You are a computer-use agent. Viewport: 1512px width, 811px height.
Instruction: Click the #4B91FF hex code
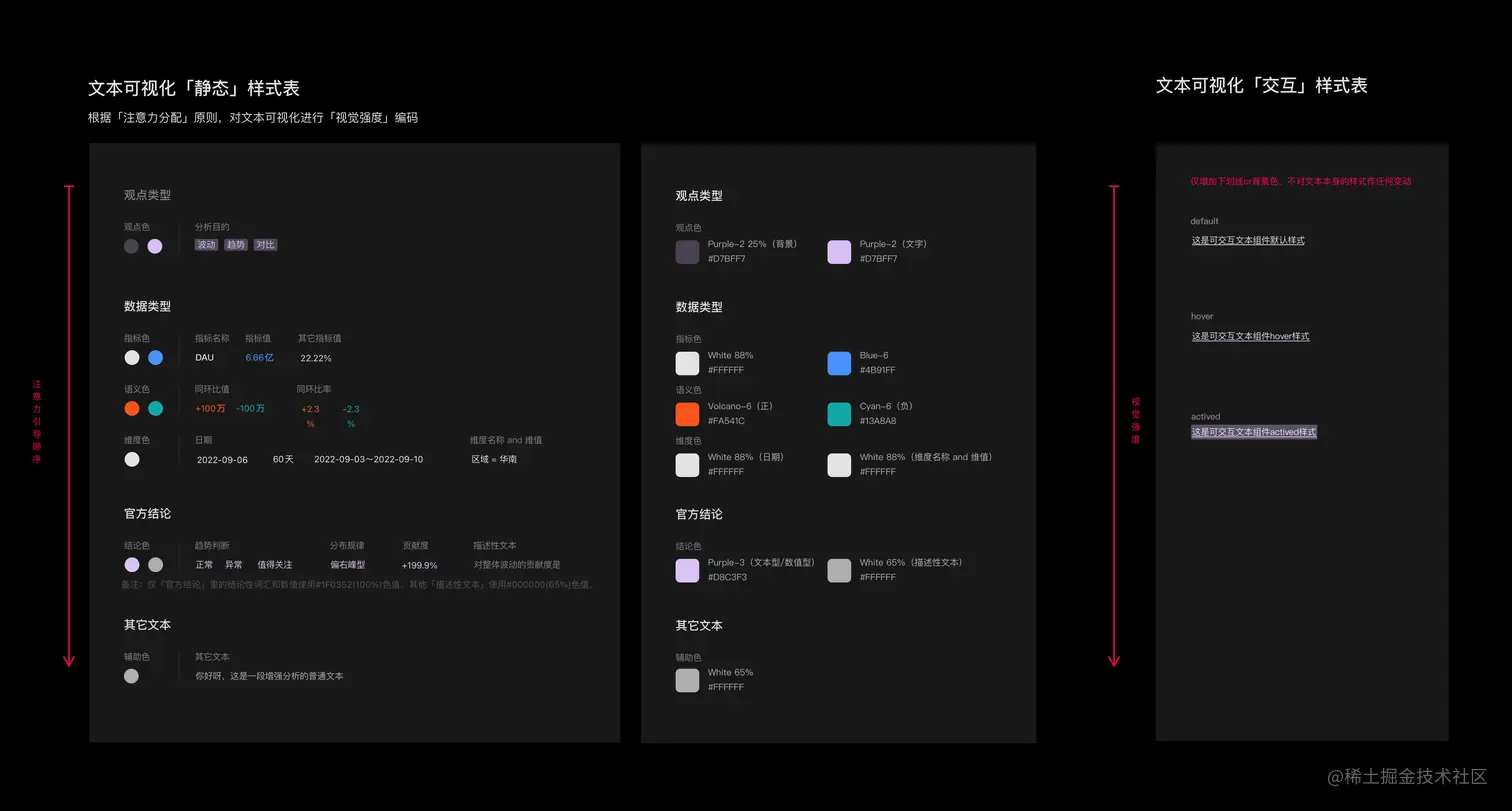point(878,370)
